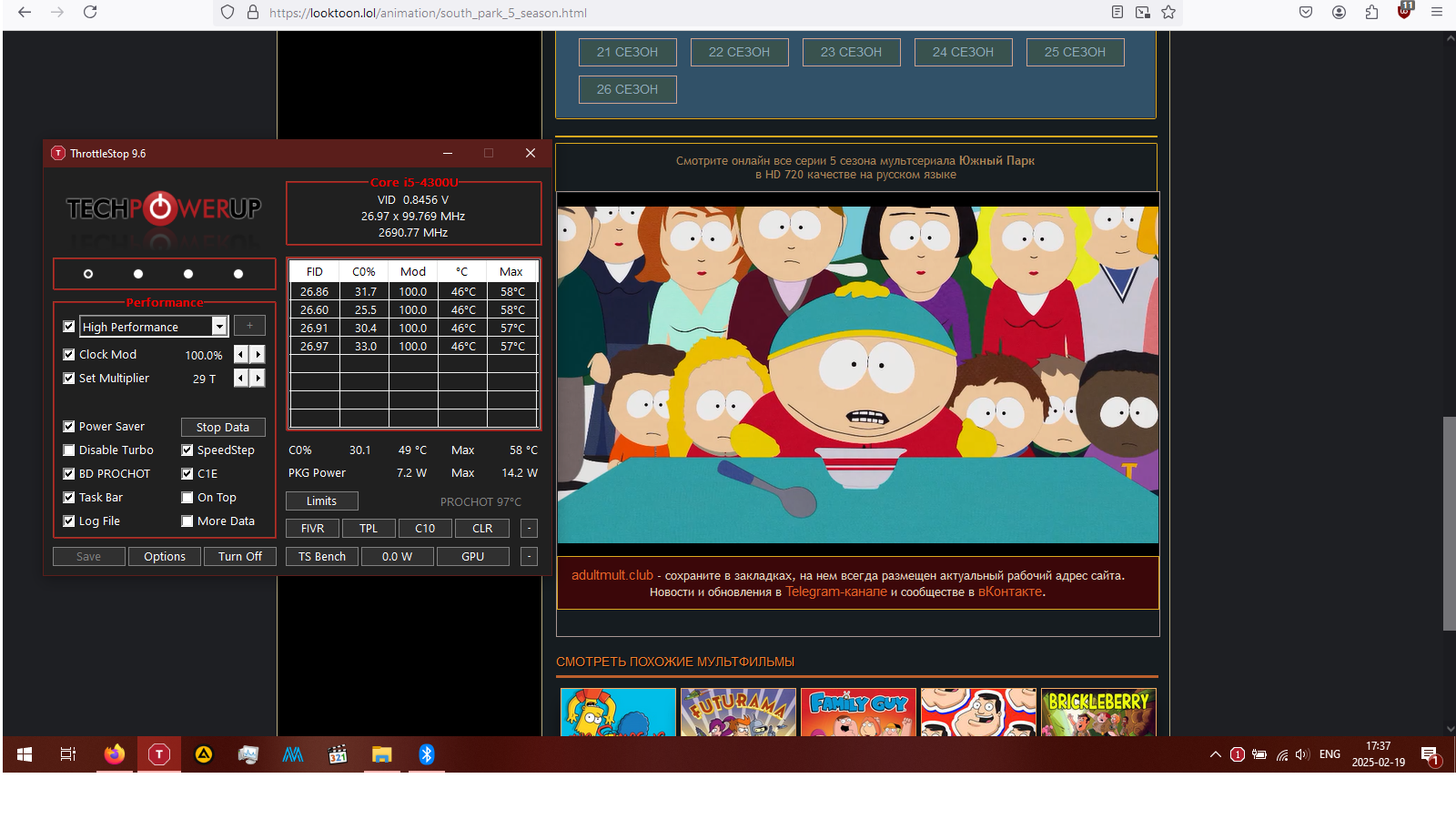Click the battery tray icon
Screen dimensions: 1456x819
click(x=1259, y=754)
